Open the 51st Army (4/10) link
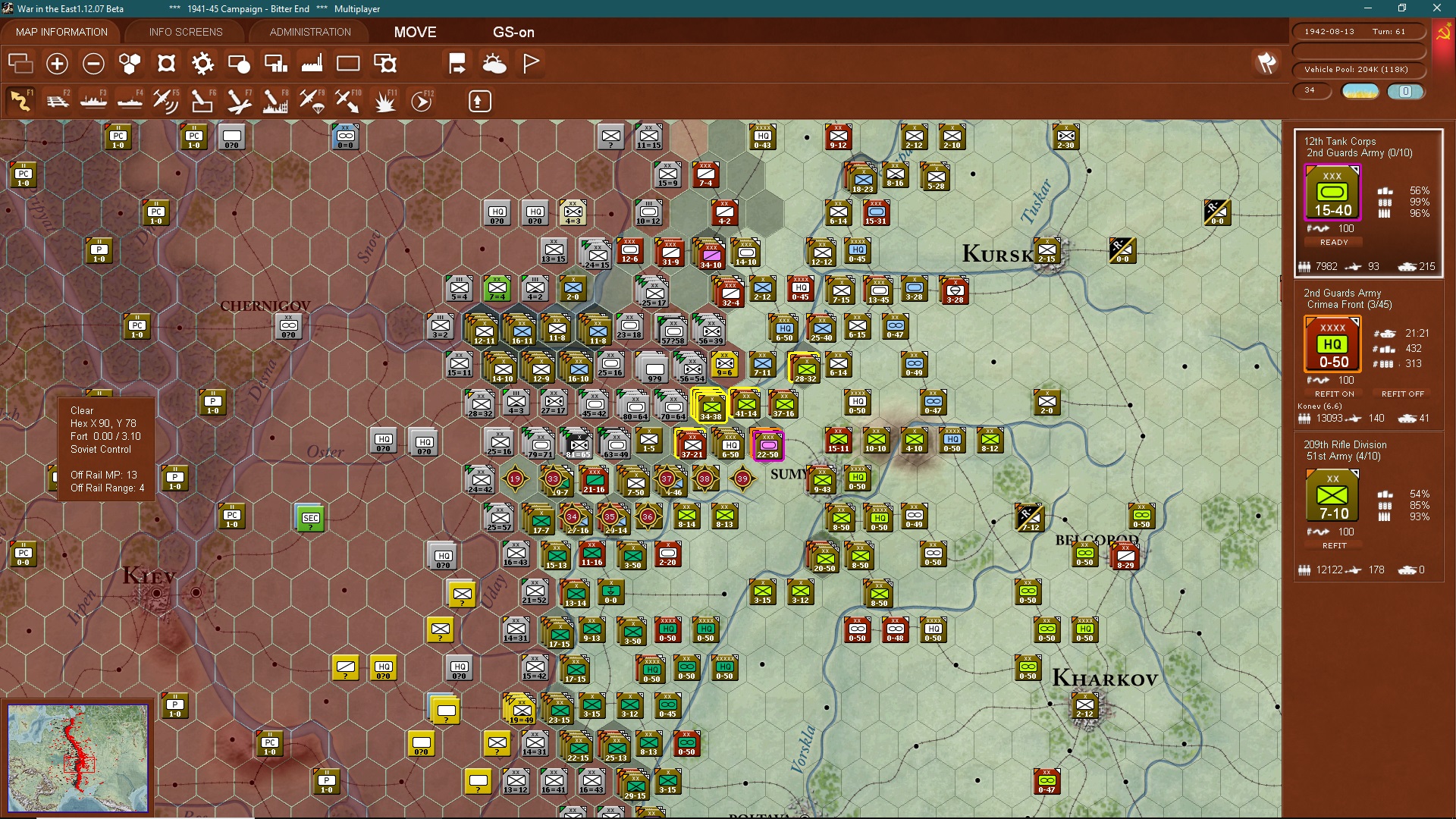Viewport: 1456px width, 819px height. click(x=1343, y=457)
